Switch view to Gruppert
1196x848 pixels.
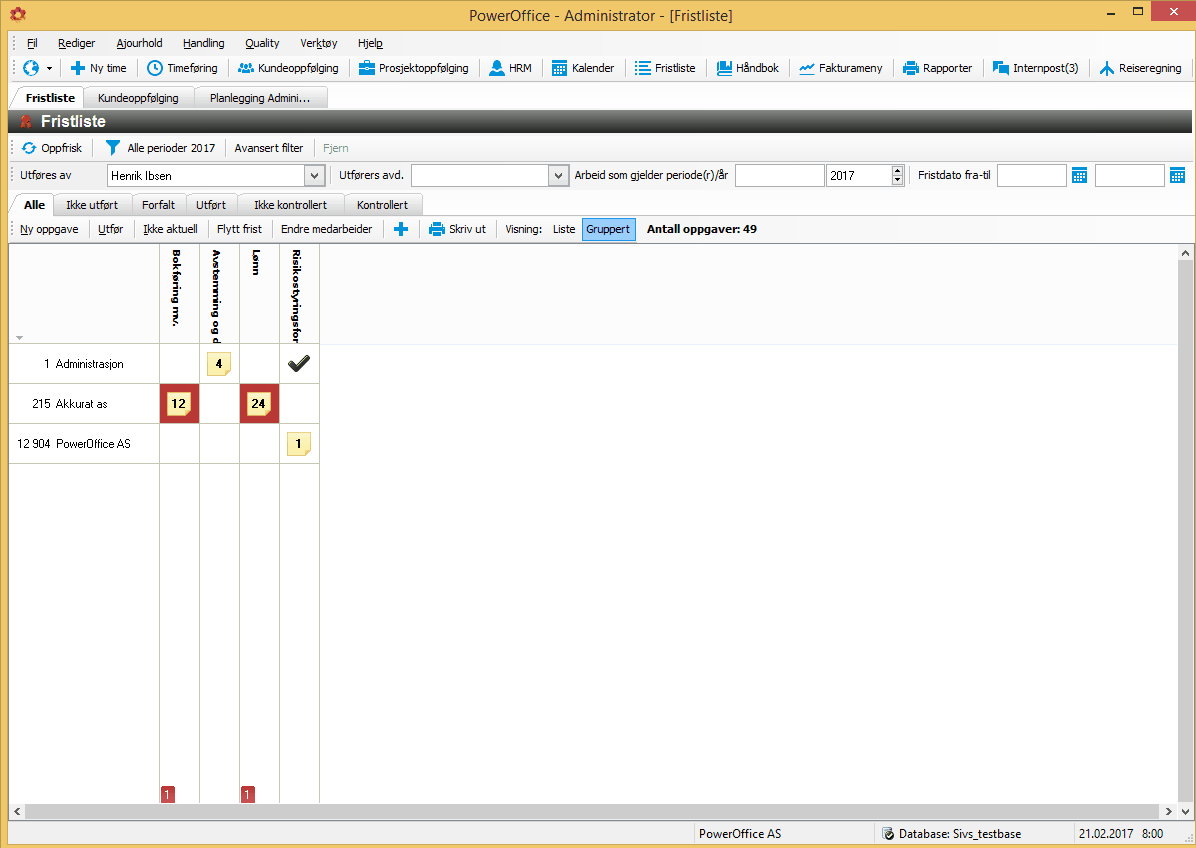(608, 229)
